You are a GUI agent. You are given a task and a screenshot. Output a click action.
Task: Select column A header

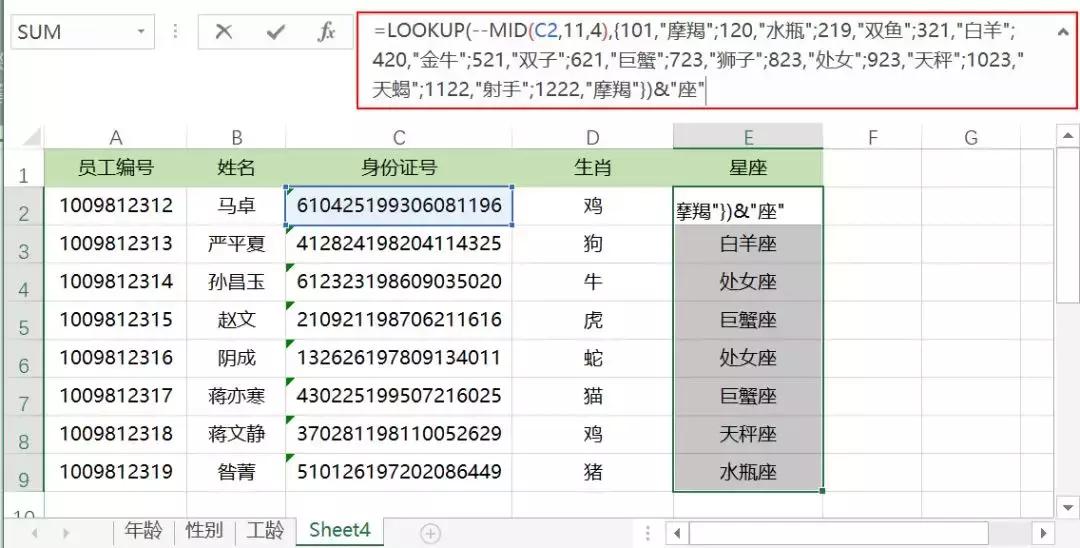116,138
